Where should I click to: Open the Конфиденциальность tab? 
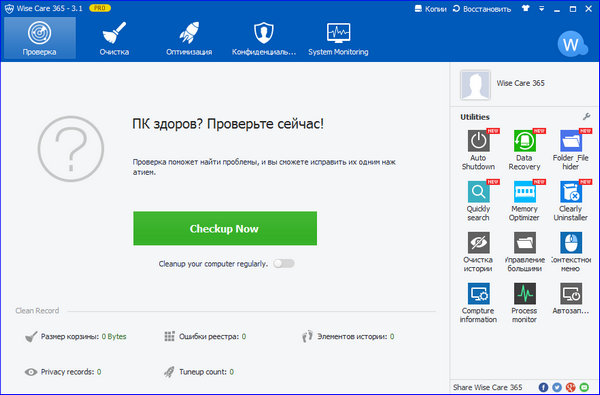[x=264, y=38]
